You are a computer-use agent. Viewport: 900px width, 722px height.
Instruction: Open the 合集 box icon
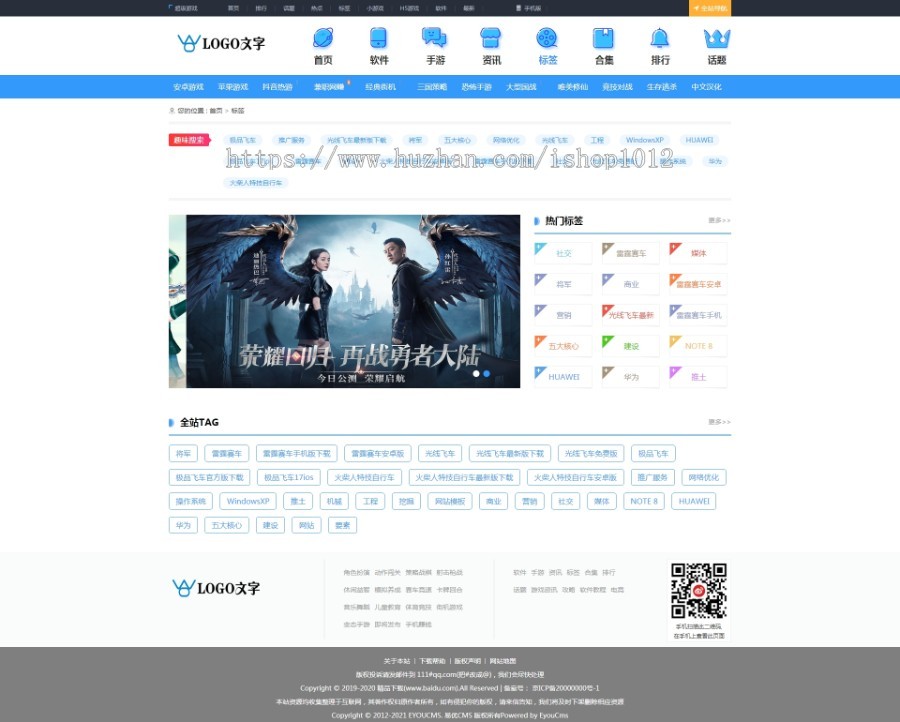click(603, 38)
